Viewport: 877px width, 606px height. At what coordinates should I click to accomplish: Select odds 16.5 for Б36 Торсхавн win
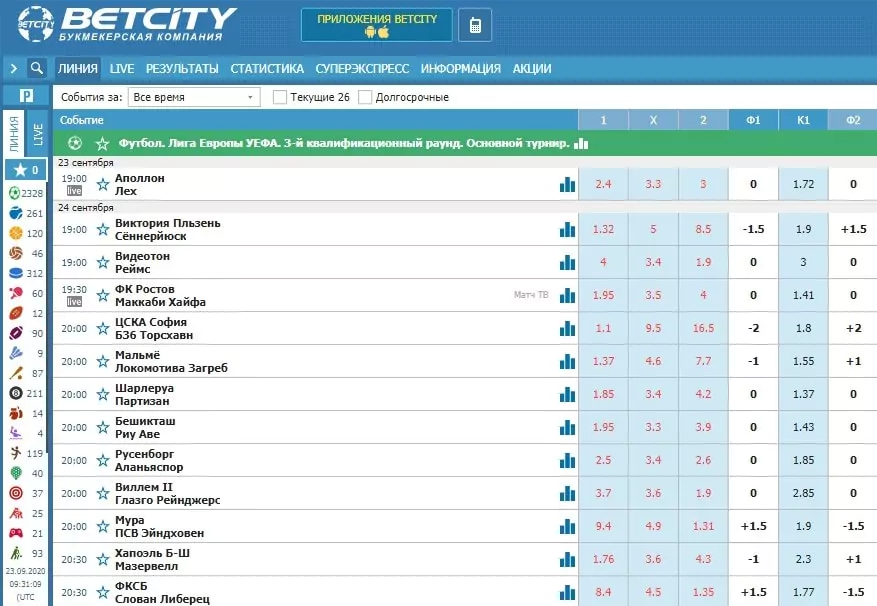point(703,328)
